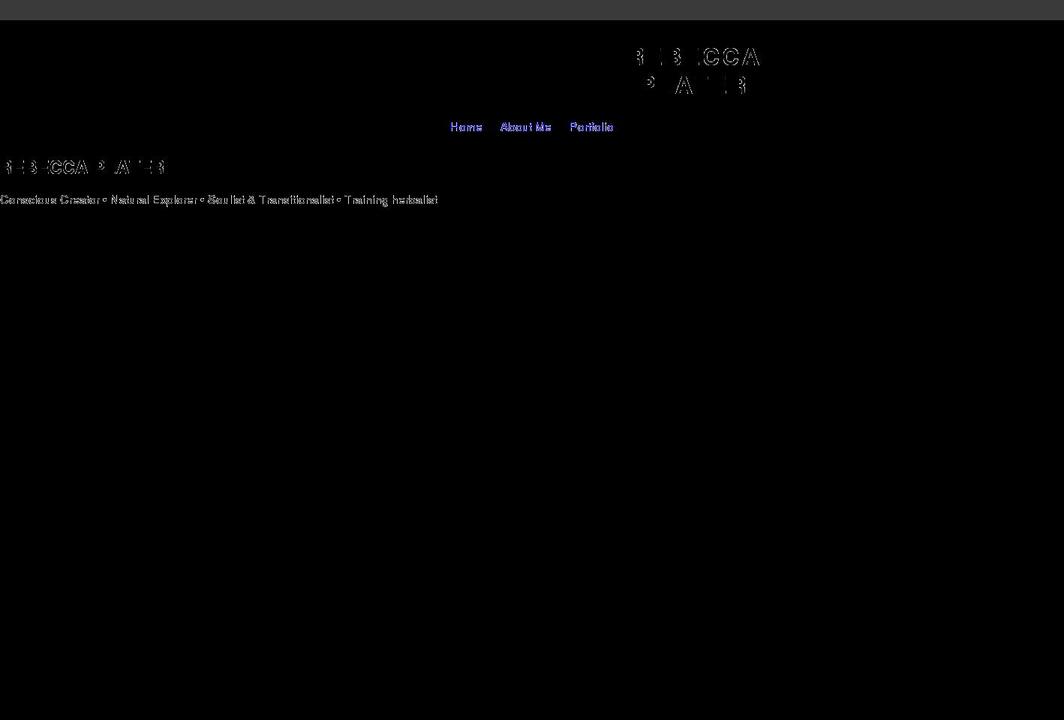1064x720 pixels.
Task: Click the ampersand after "Soulful"
Action: [251, 200]
